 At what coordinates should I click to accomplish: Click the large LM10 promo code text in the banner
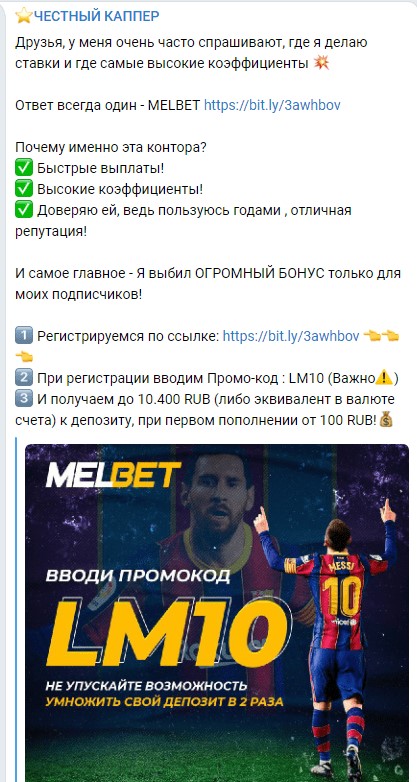(168, 631)
